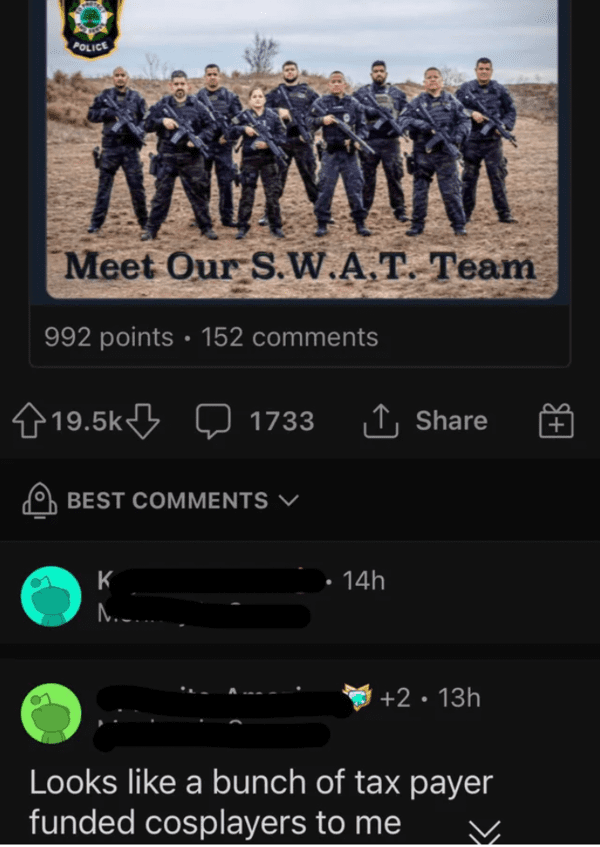Tap the share upload icon
The image size is (600, 847).
381,420
